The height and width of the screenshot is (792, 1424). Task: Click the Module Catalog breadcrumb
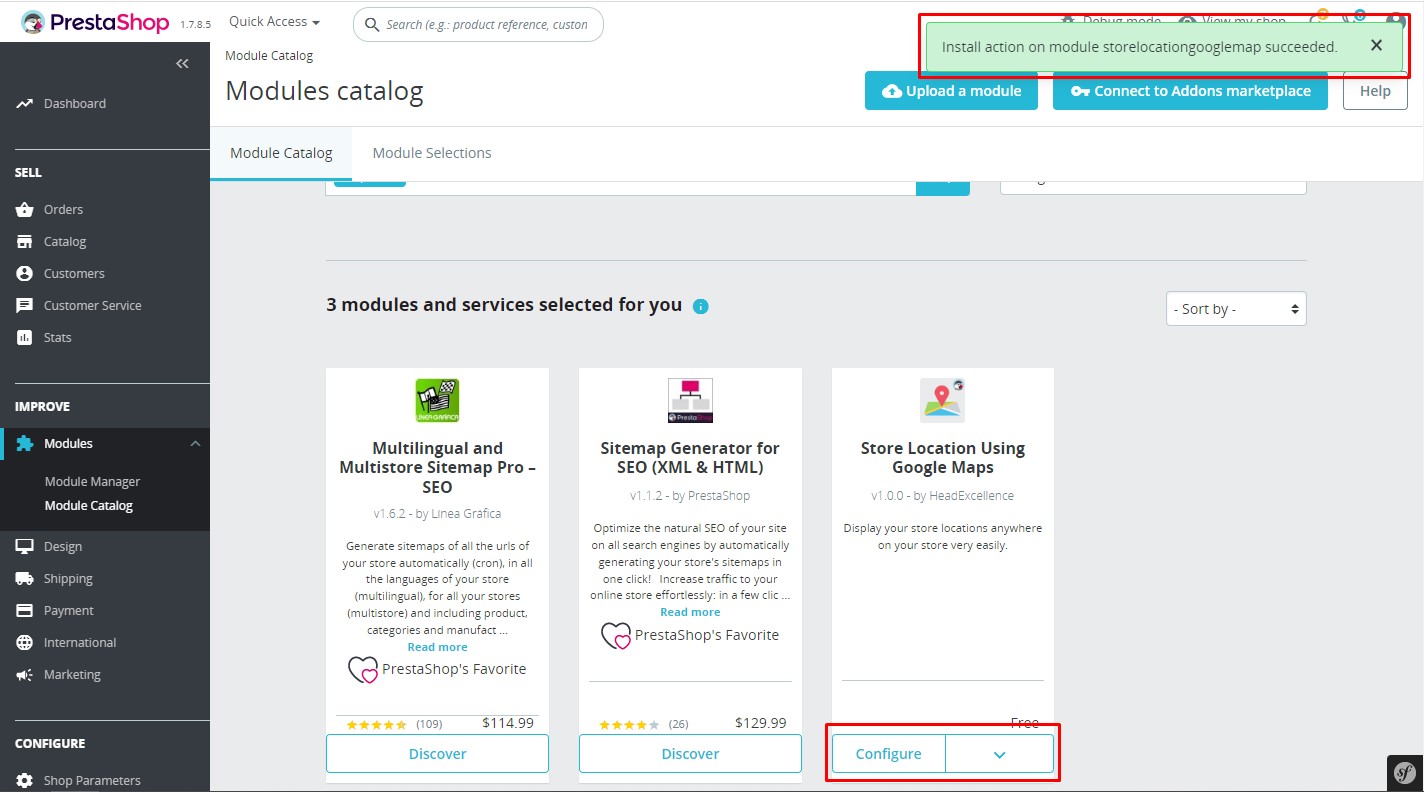coord(269,56)
